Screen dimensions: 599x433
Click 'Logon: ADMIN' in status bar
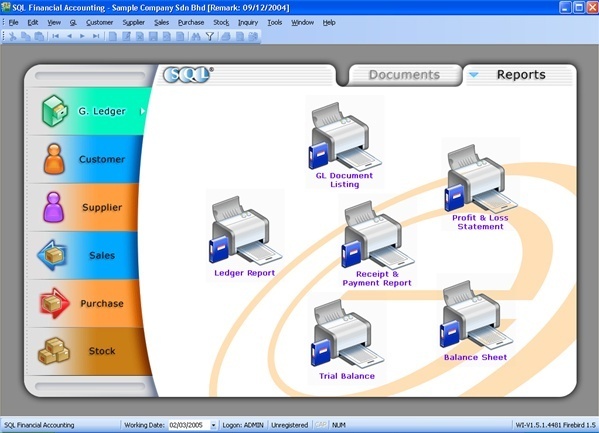[243, 425]
